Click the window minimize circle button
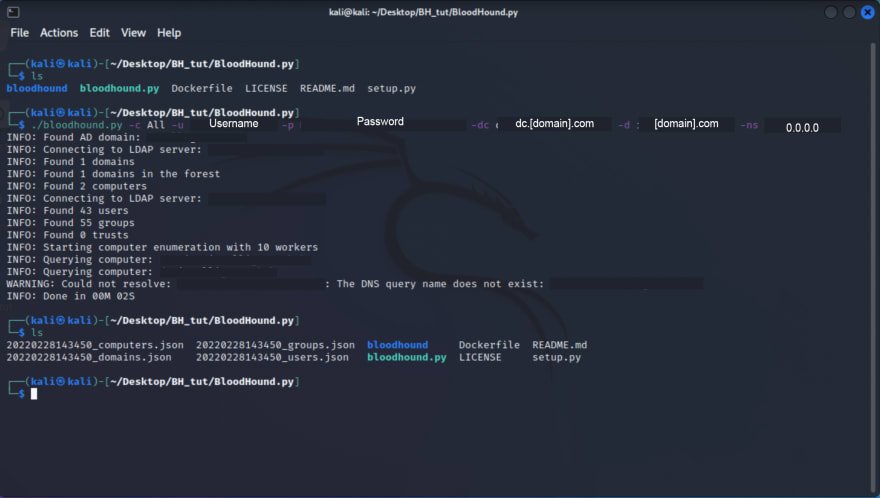Screen dimensions: 880x498 (x=831, y=12)
